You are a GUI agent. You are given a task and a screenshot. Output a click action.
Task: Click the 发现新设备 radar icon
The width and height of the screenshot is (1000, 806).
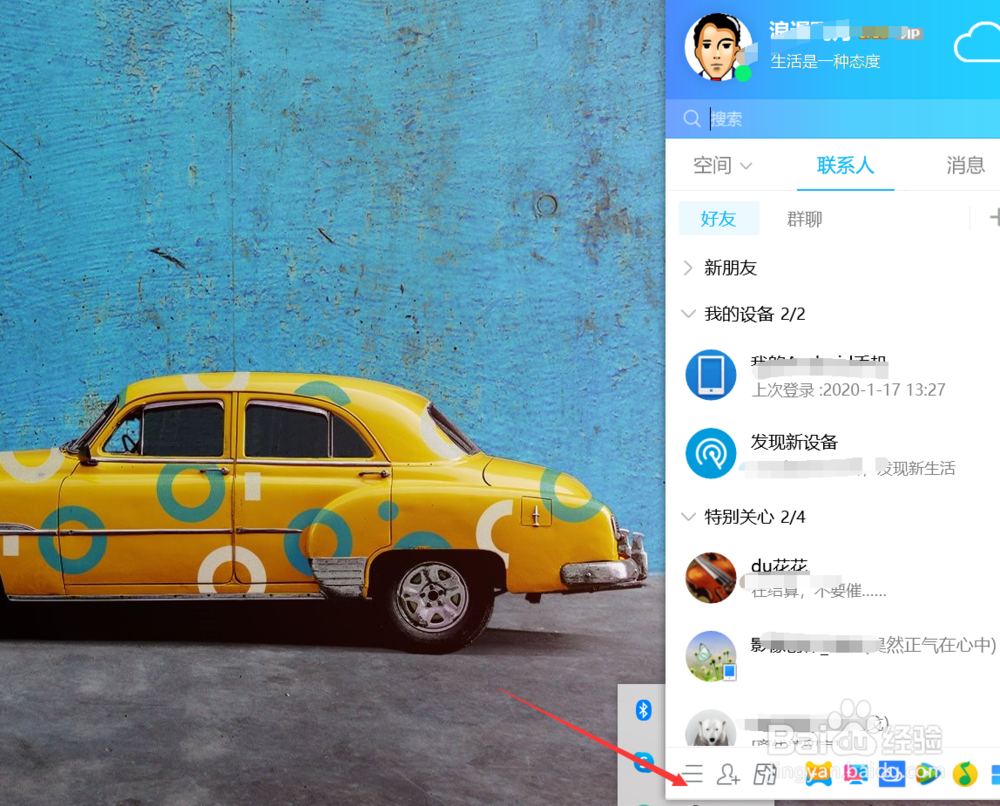[710, 452]
